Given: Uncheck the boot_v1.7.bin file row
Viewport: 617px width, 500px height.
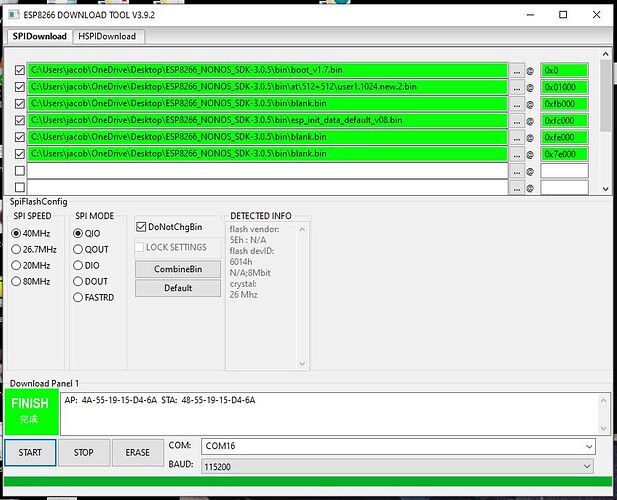Looking at the screenshot, I should click(x=20, y=70).
